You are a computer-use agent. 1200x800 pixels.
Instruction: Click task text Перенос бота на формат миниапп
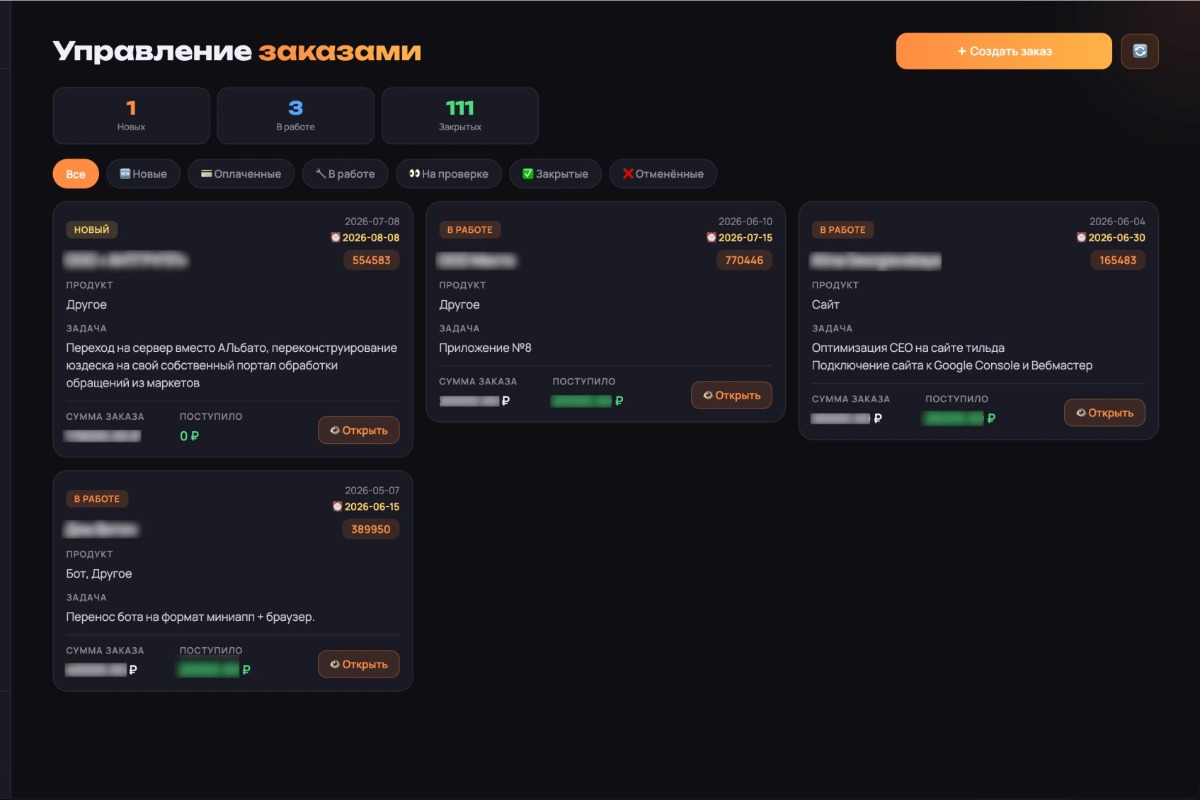tap(190, 617)
